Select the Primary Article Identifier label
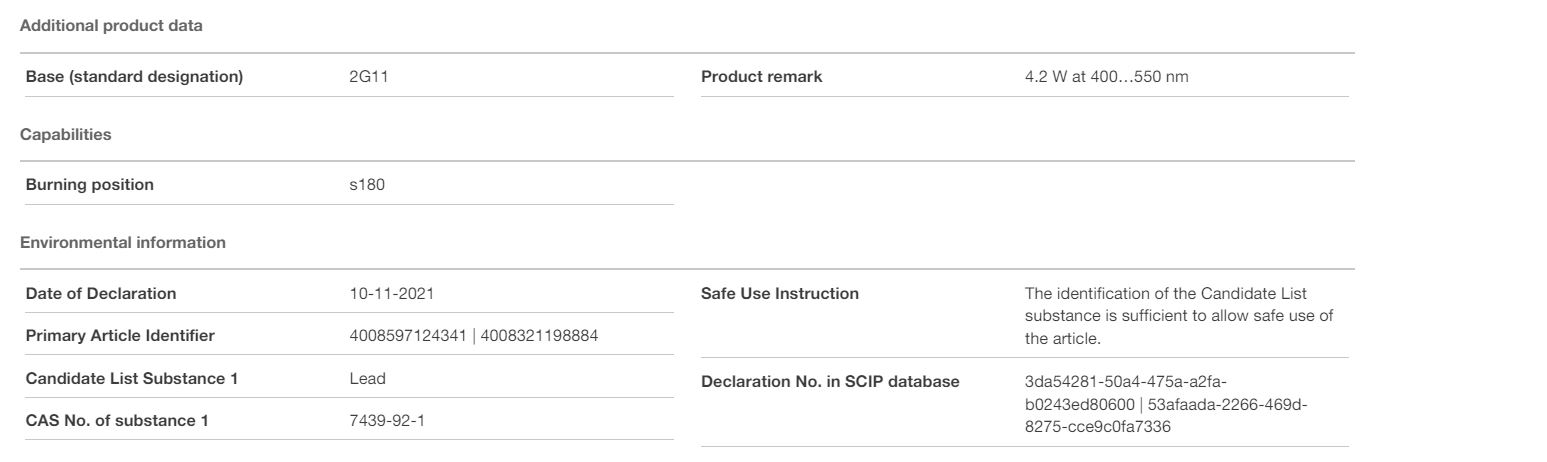This screenshot has width=1547, height=462. coord(120,336)
